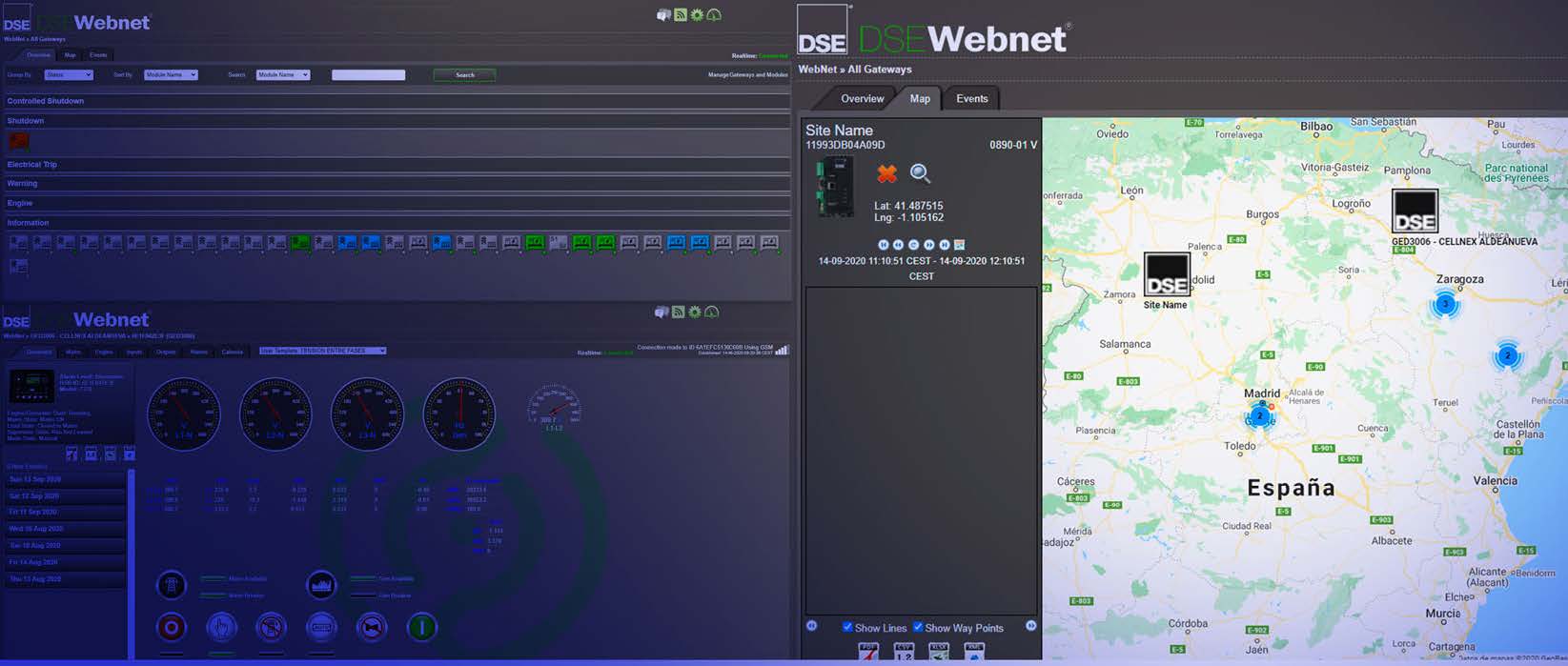The width and height of the screenshot is (1568, 666).
Task: Select Sun 13 Sep 2020 event date
Action: pyautogui.click(x=65, y=480)
